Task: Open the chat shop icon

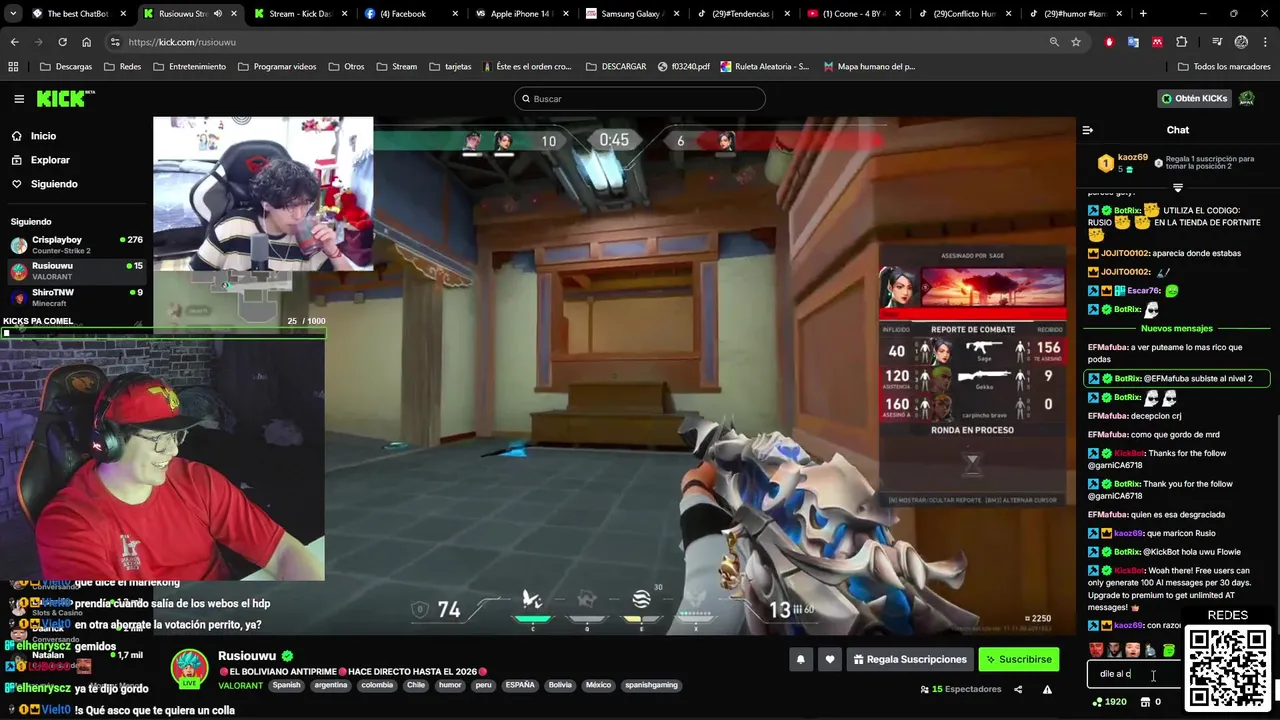Action: [1146, 702]
